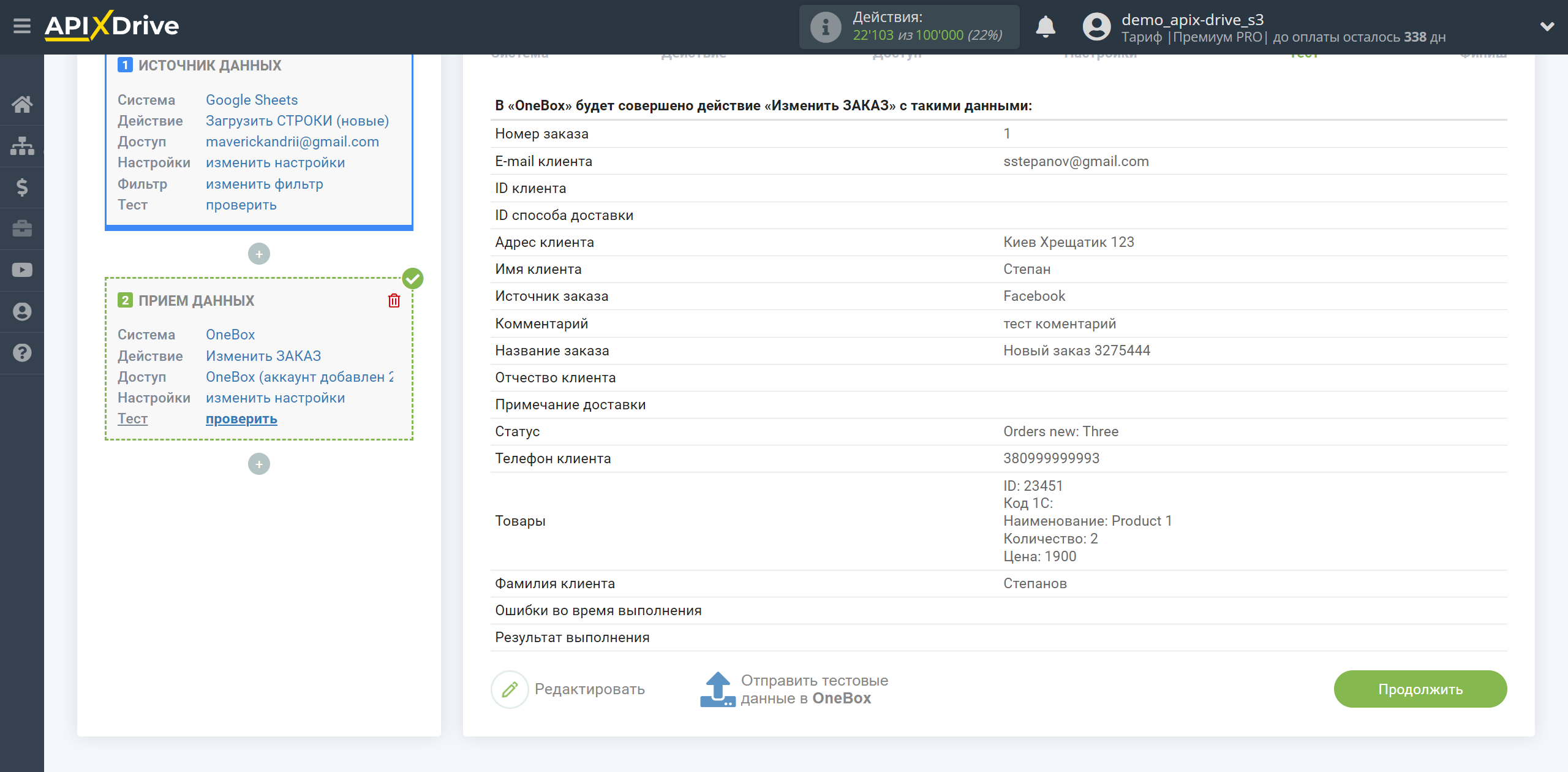Image resolution: width=1568 pixels, height=772 pixels.
Task: Click 'Товары' row label
Action: [520, 521]
